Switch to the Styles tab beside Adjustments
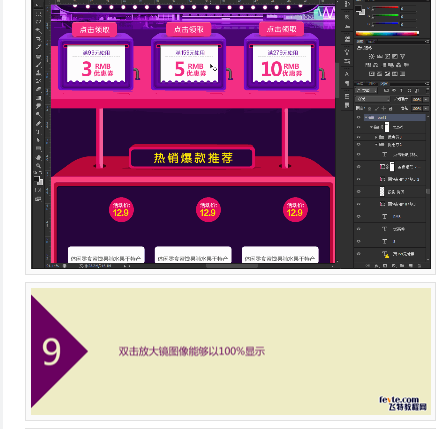This screenshot has height=429, width=443. (x=371, y=41)
